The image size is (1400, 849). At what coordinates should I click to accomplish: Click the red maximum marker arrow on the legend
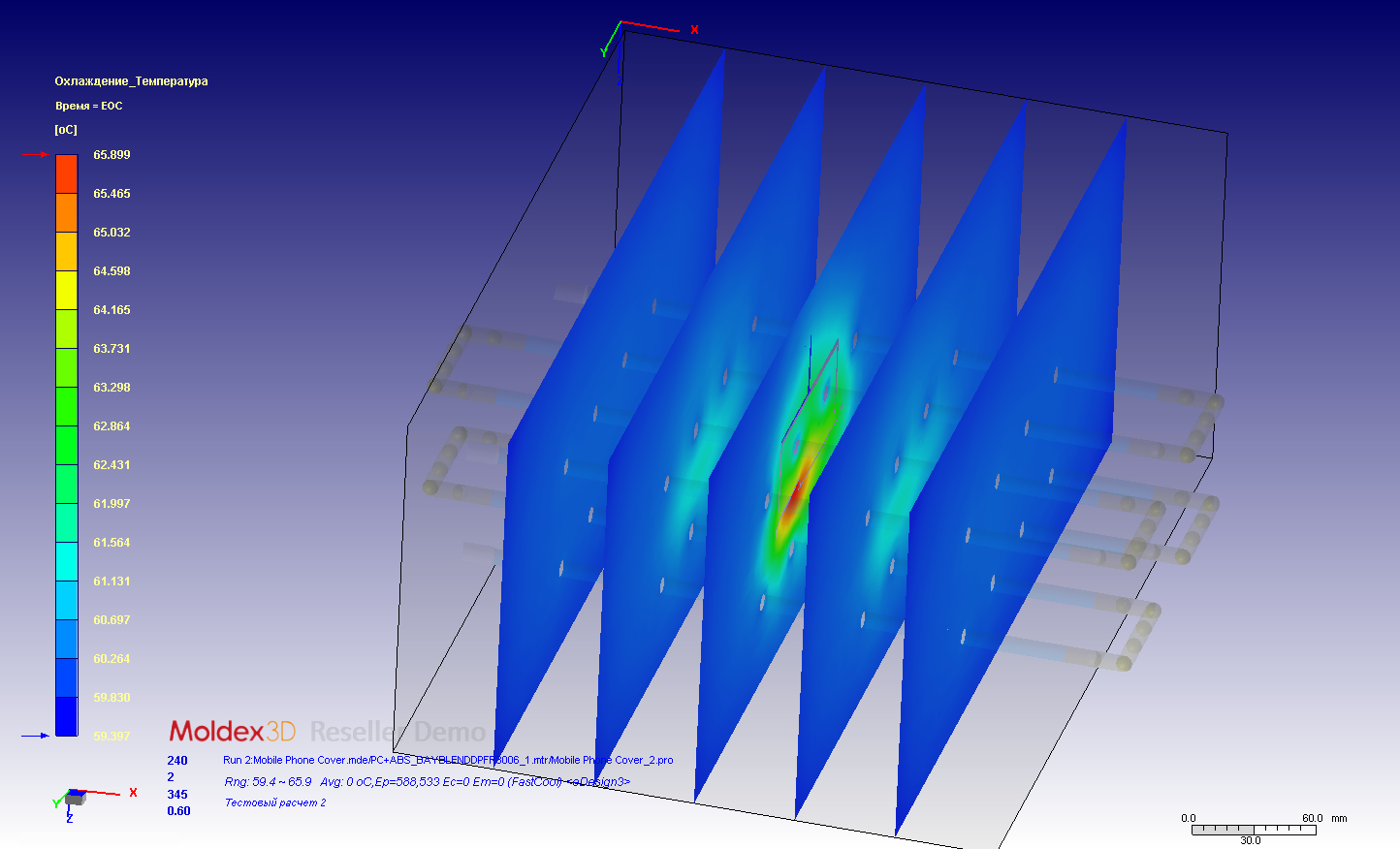click(x=35, y=154)
